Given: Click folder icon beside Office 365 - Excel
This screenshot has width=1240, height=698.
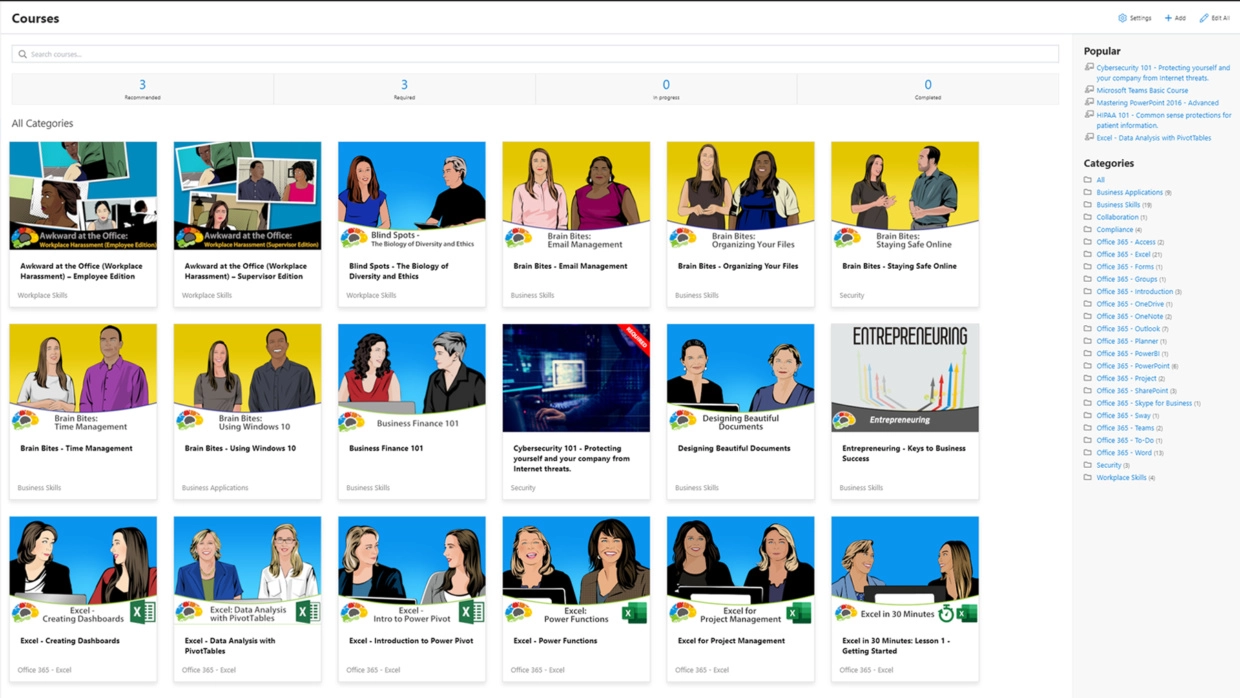Looking at the screenshot, I should (x=1088, y=254).
